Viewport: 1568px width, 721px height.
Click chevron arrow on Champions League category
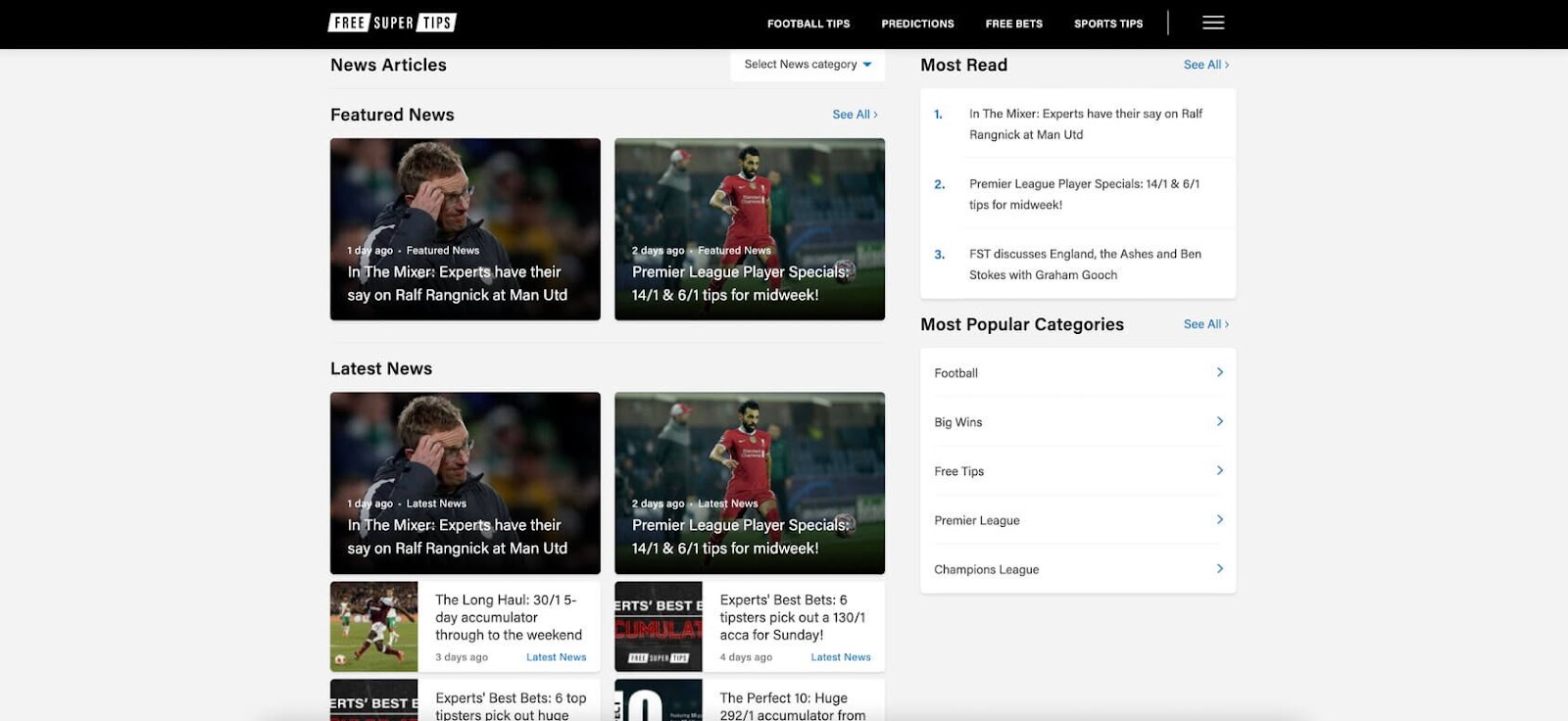(x=1219, y=568)
